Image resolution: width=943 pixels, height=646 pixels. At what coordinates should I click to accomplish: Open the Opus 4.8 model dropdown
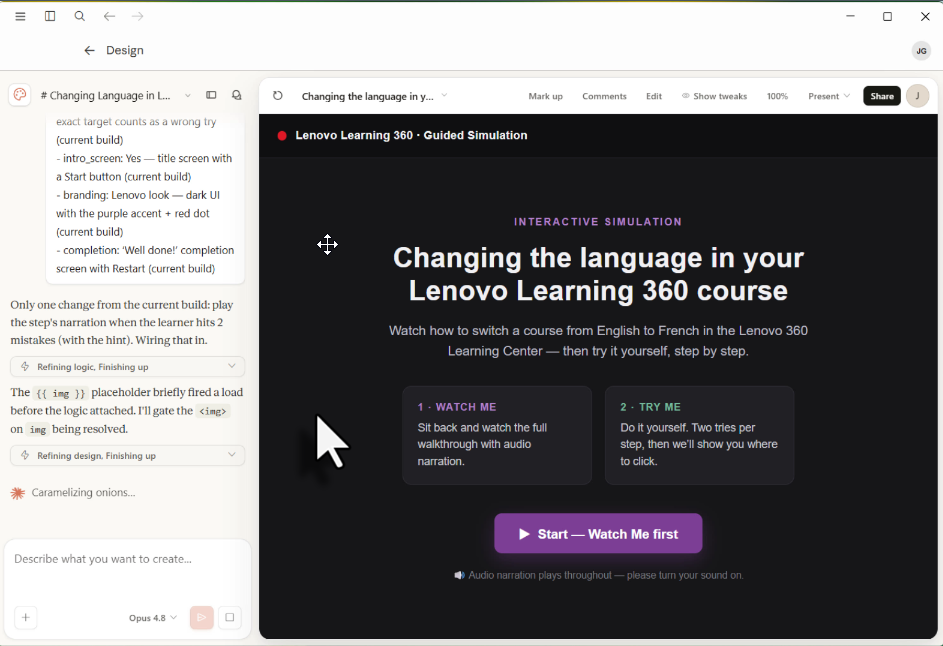[x=153, y=618]
